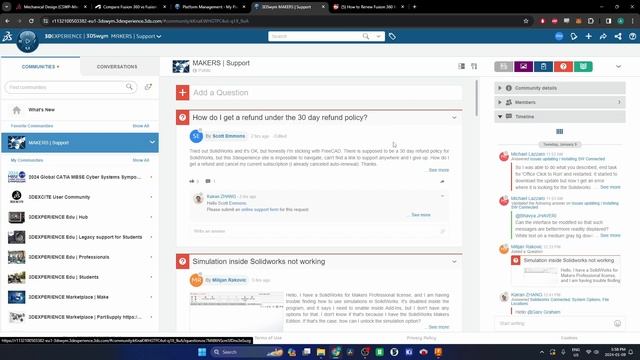The height and width of the screenshot is (360, 640).
Task: Open Simulation question screenshot thumbnail
Action: click(x=236, y=311)
